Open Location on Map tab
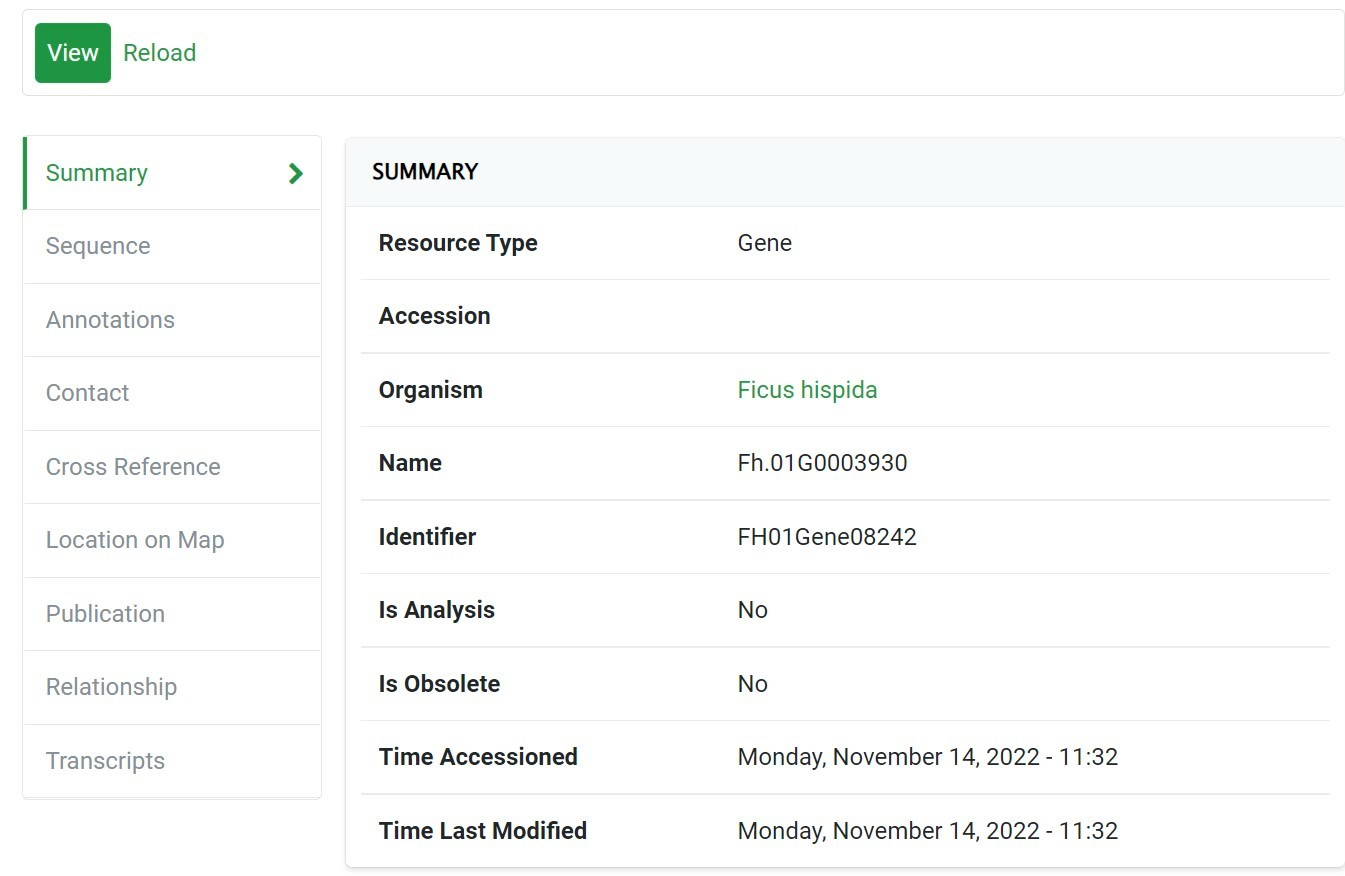Viewport: 1345px width, 876px height. click(x=135, y=540)
